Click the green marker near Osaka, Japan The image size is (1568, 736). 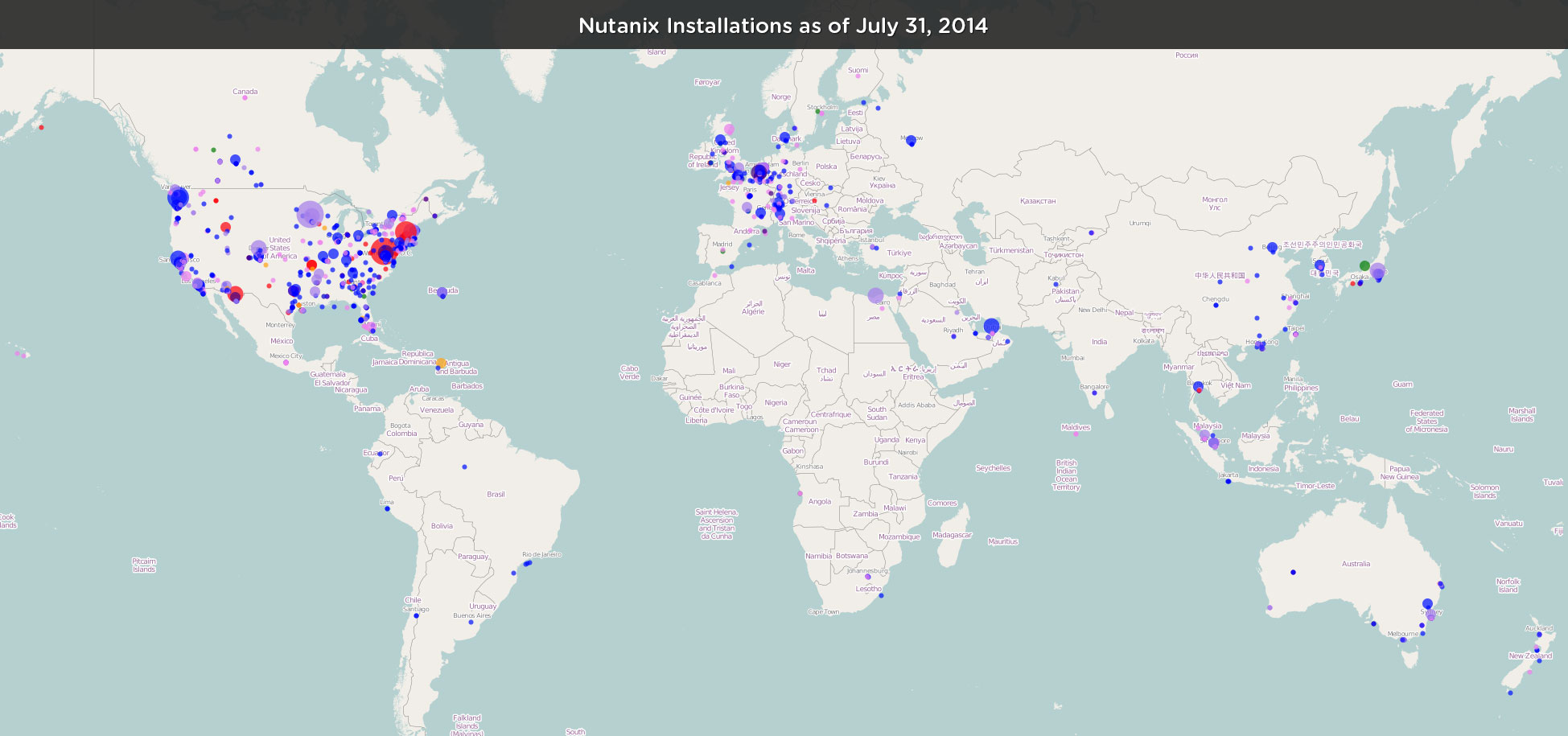point(1364,265)
